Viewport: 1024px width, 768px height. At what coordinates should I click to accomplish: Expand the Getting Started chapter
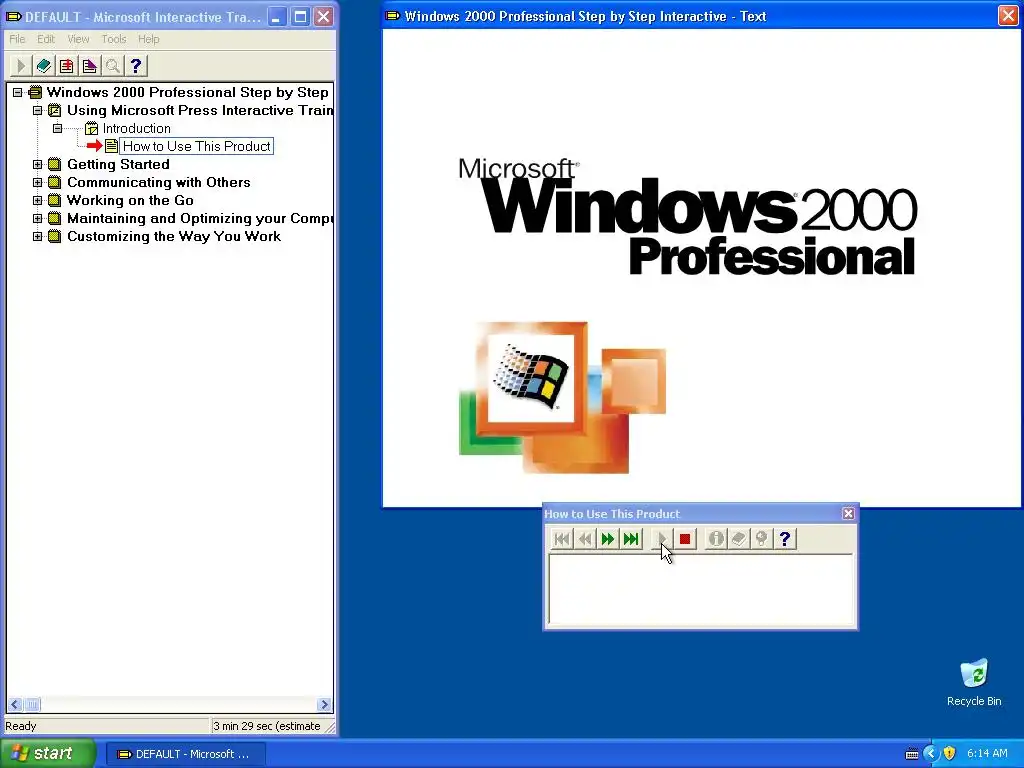(x=37, y=165)
